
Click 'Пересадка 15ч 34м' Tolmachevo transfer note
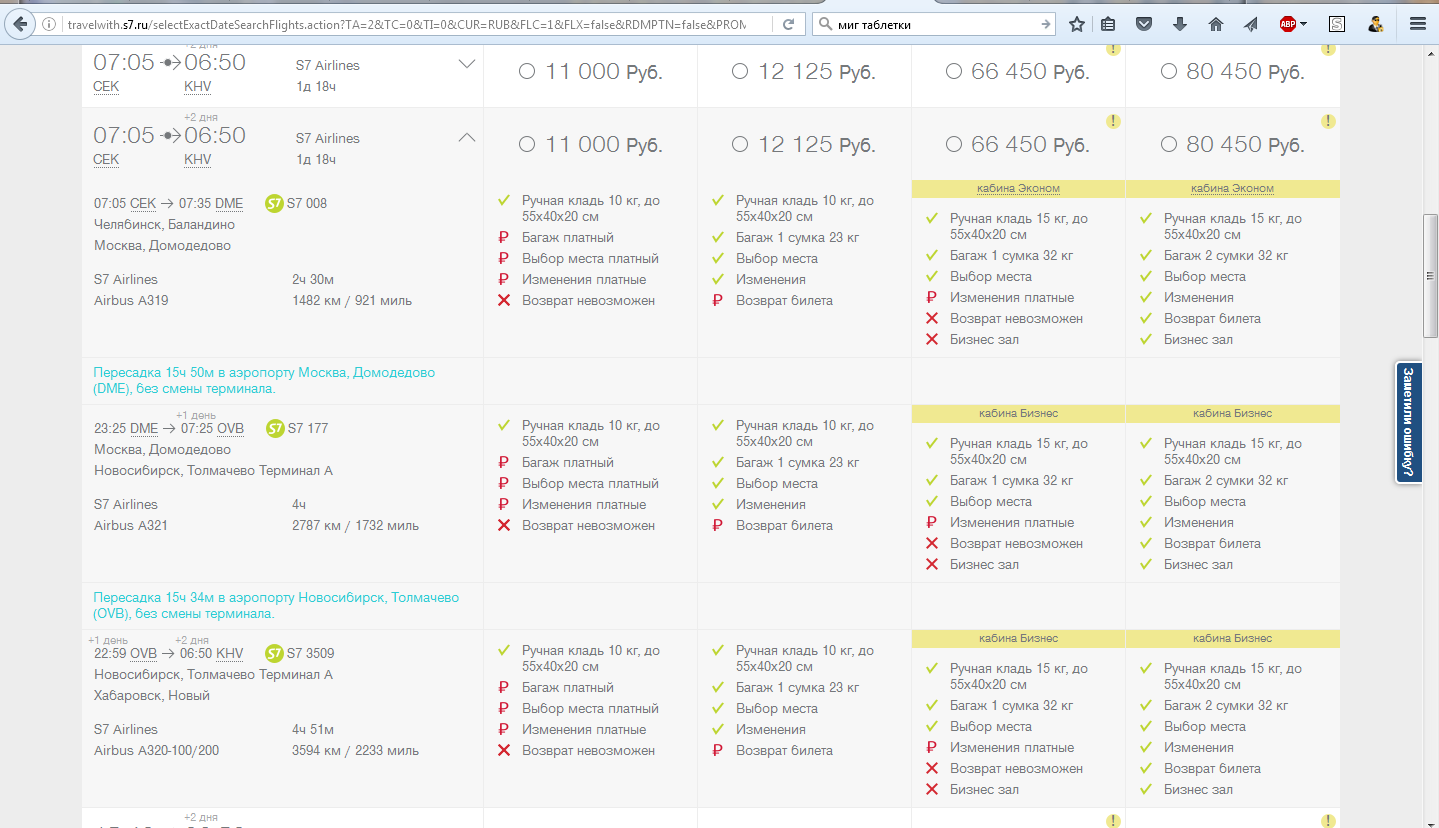pos(276,605)
